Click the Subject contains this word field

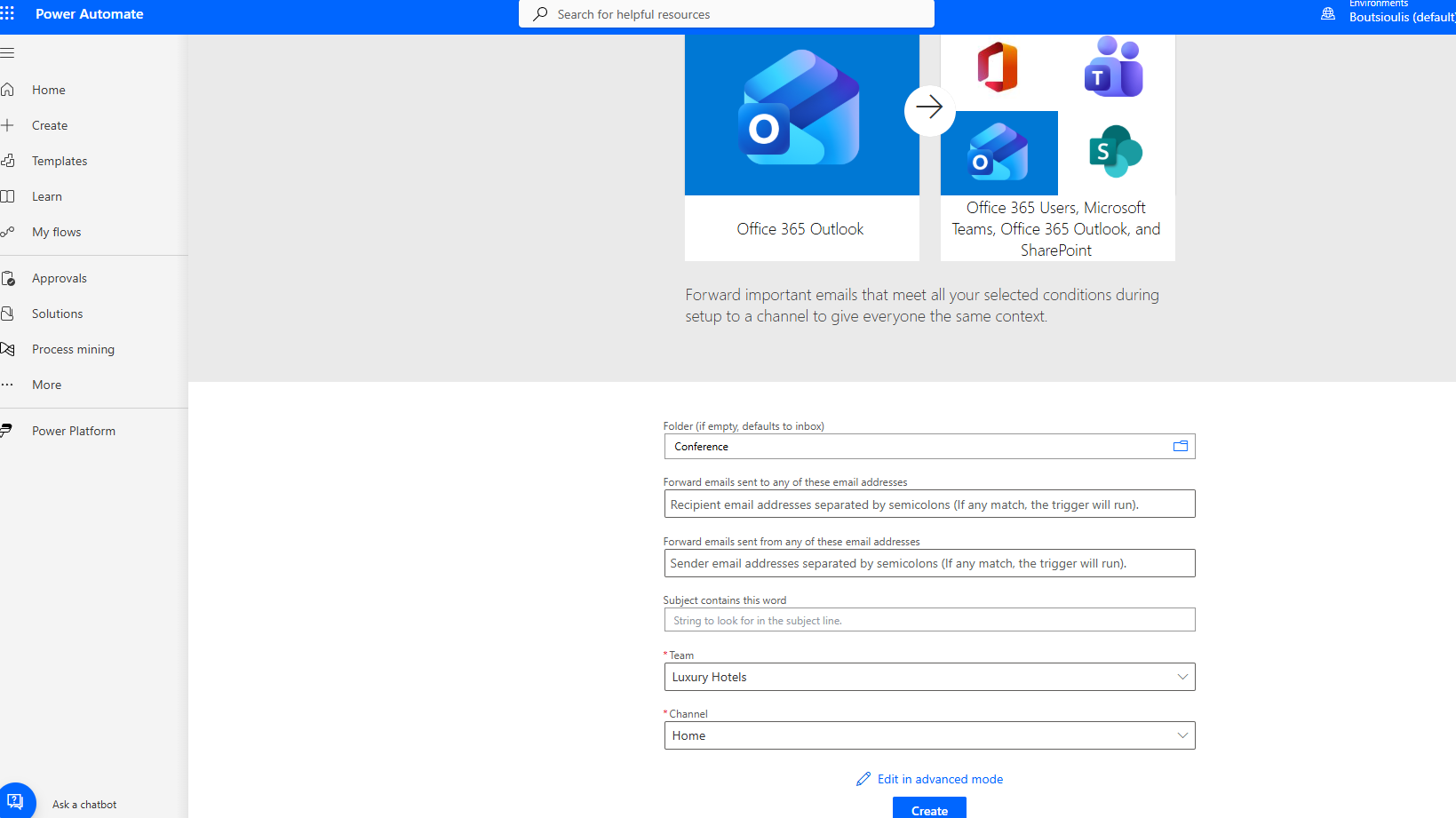click(x=928, y=620)
